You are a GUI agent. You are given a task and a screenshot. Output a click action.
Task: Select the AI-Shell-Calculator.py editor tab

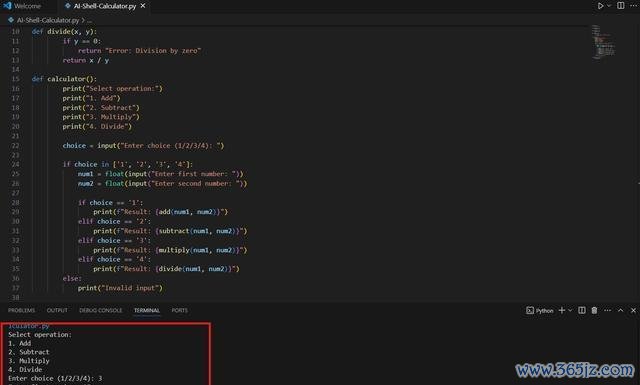[x=104, y=6]
